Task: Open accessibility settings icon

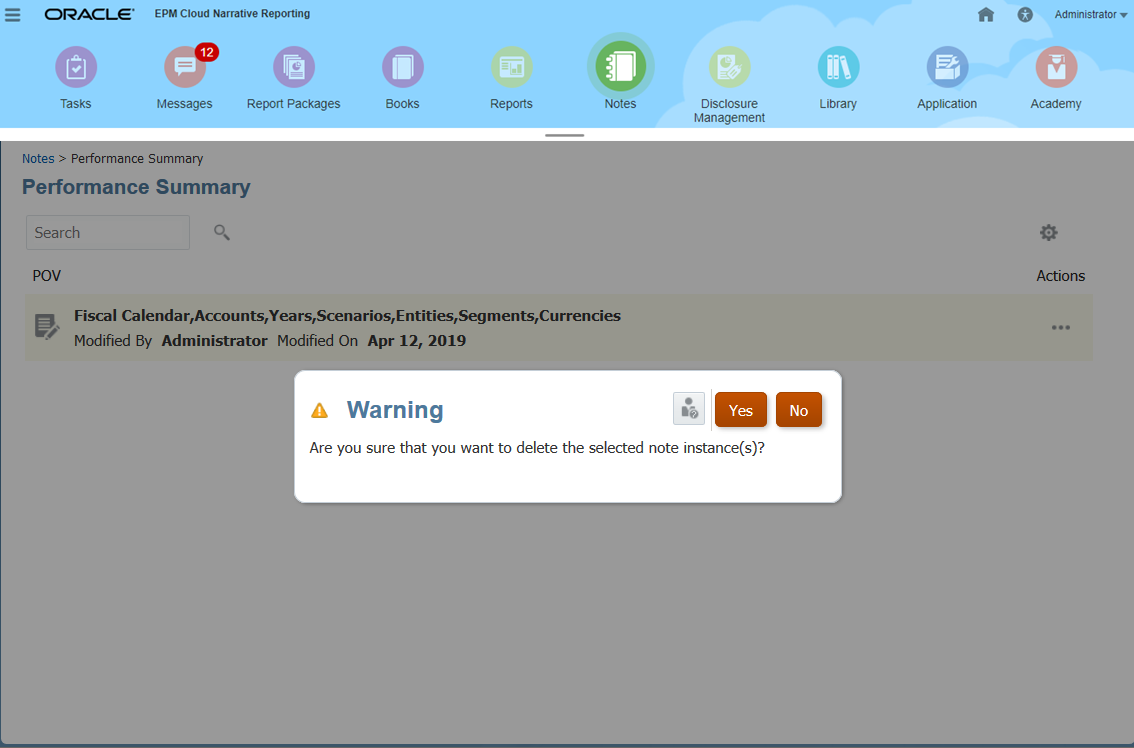Action: click(1025, 14)
